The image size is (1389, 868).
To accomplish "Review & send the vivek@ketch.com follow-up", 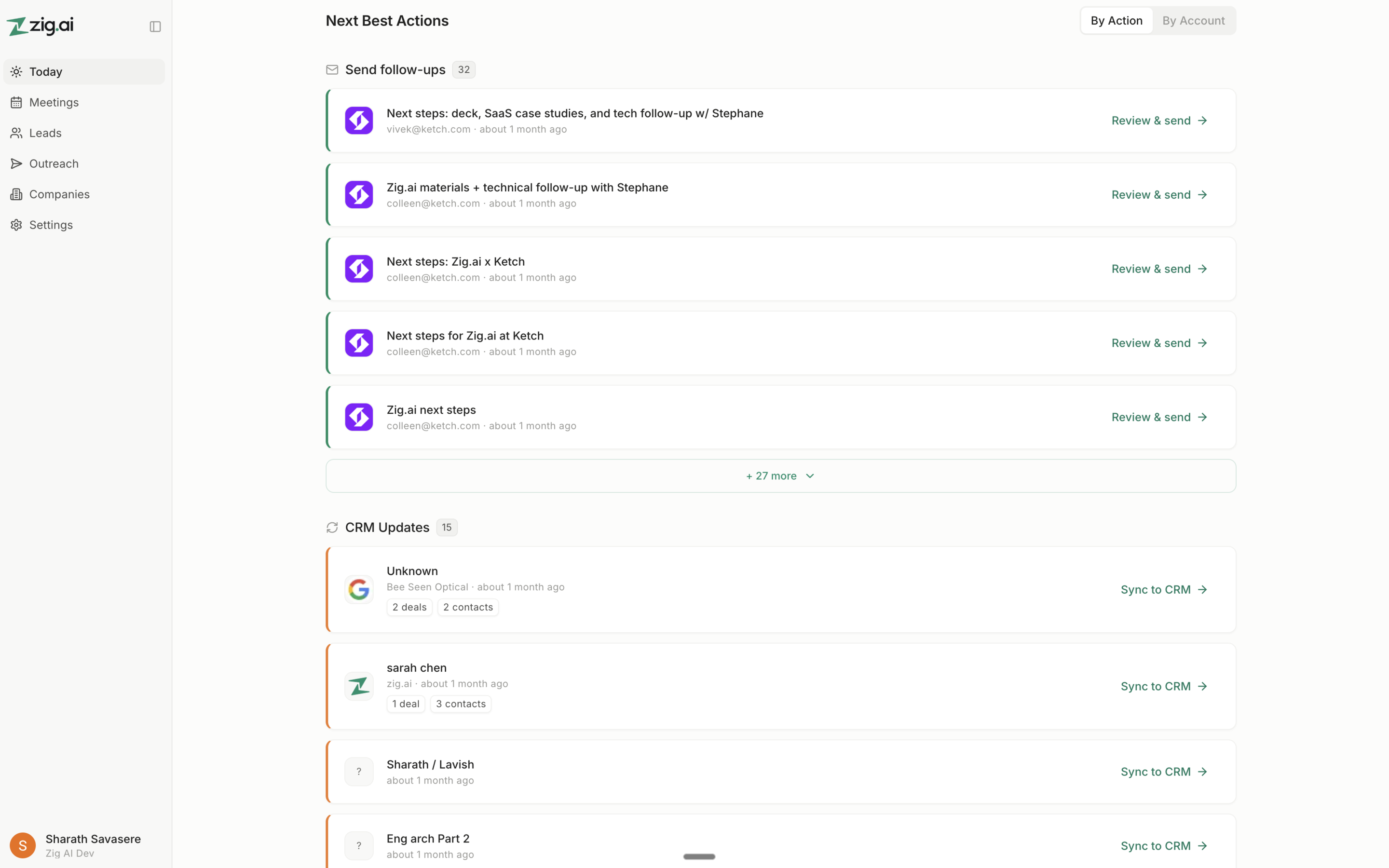I will click(x=1159, y=121).
